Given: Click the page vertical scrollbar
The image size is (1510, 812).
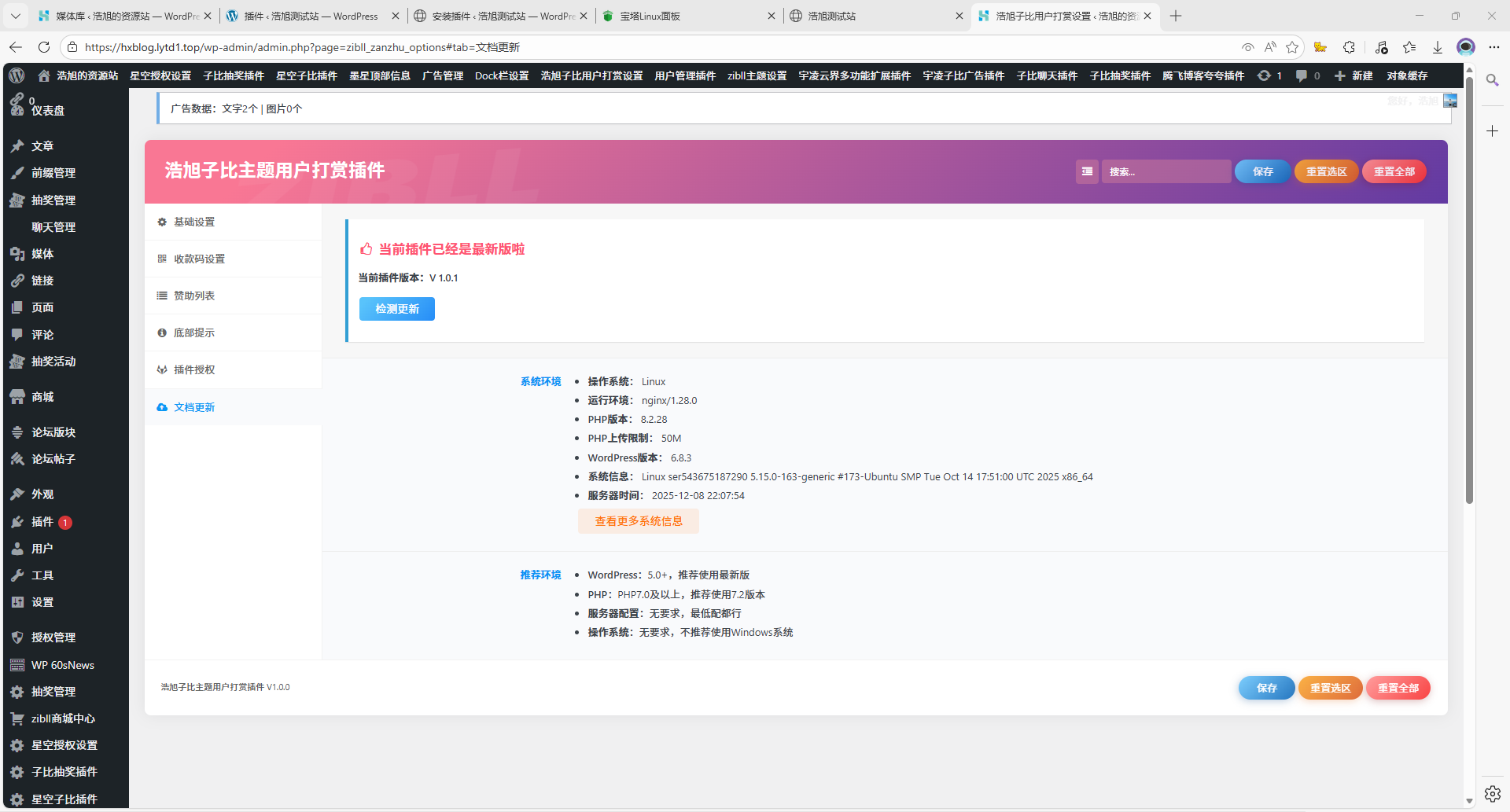Looking at the screenshot, I should [1469, 314].
